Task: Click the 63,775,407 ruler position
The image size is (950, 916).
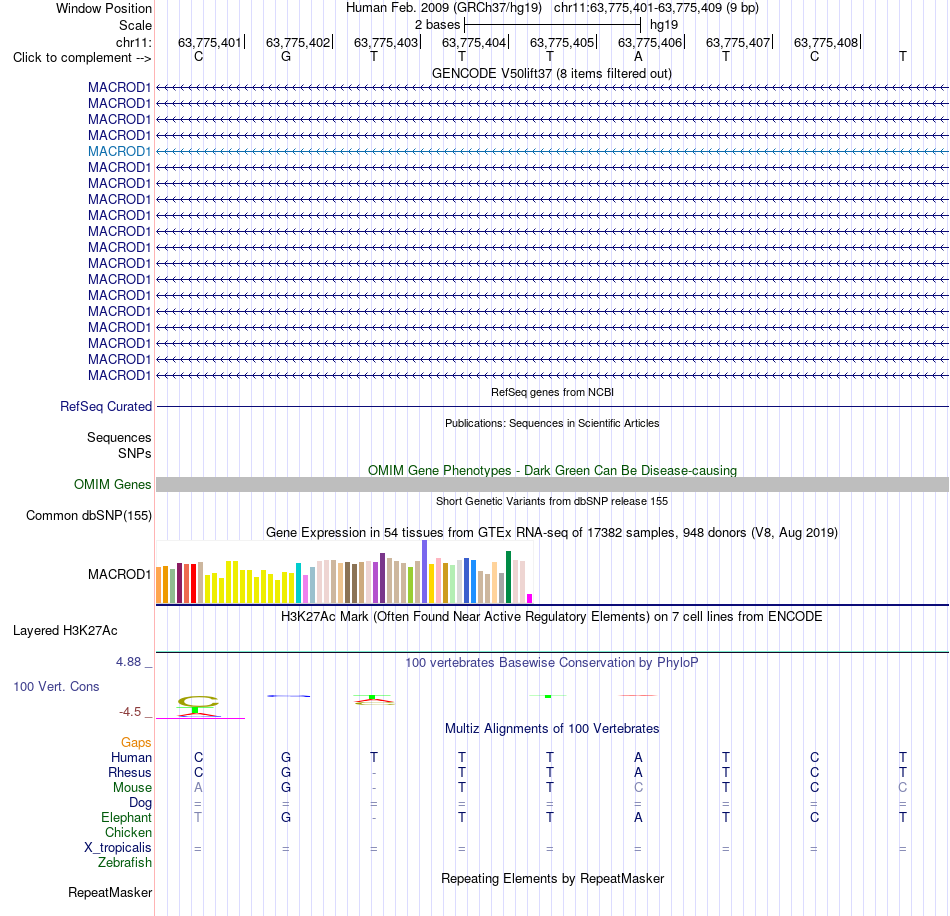Action: coord(738,42)
